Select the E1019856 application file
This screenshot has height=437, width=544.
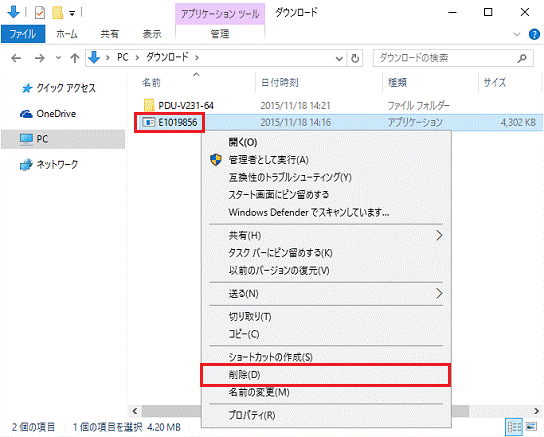(x=178, y=122)
